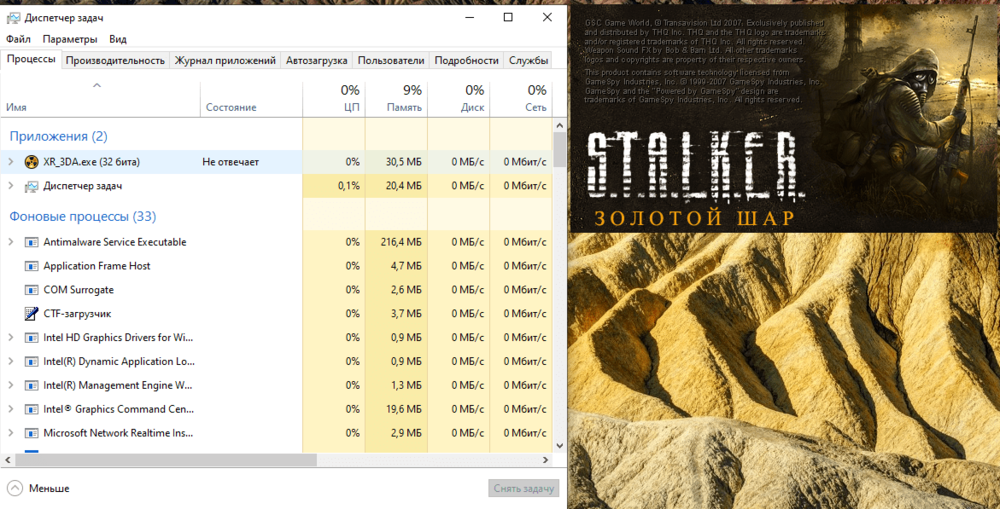This screenshot has width=1000, height=509.
Task: Expand Intel(R) Dynamic Application Loader row
Action: click(11, 362)
